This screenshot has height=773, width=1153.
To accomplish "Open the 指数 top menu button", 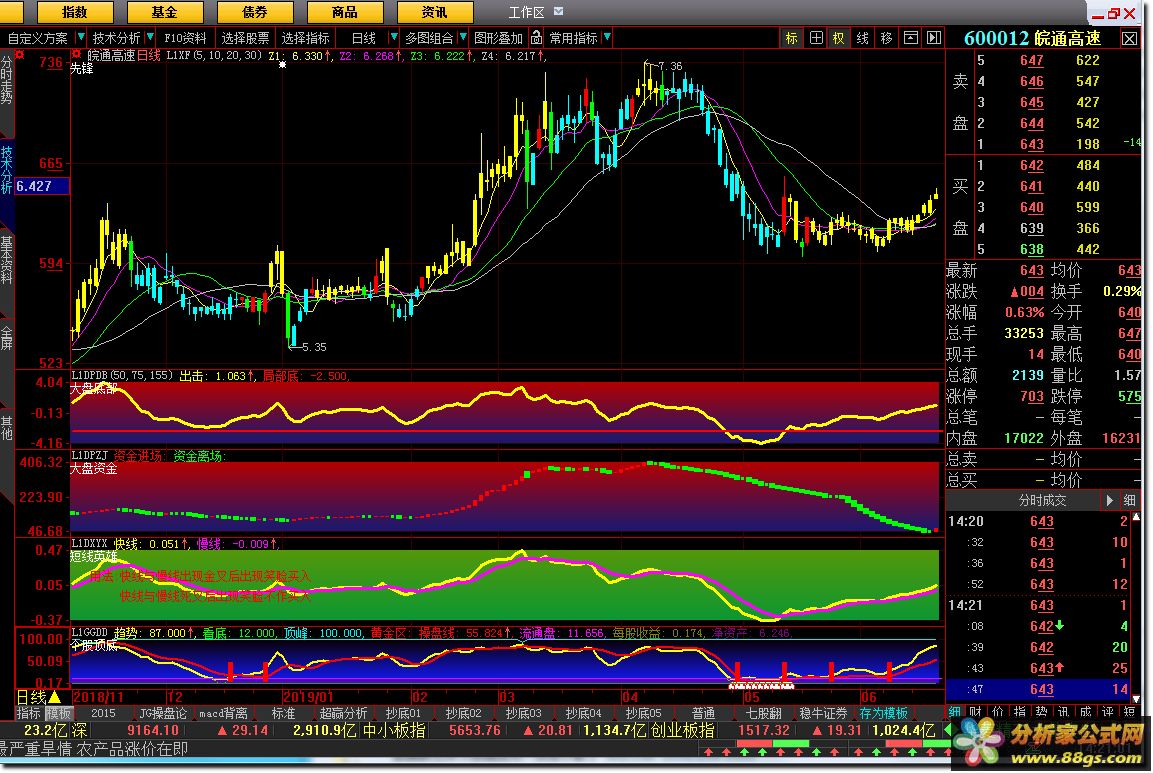I will (x=74, y=12).
